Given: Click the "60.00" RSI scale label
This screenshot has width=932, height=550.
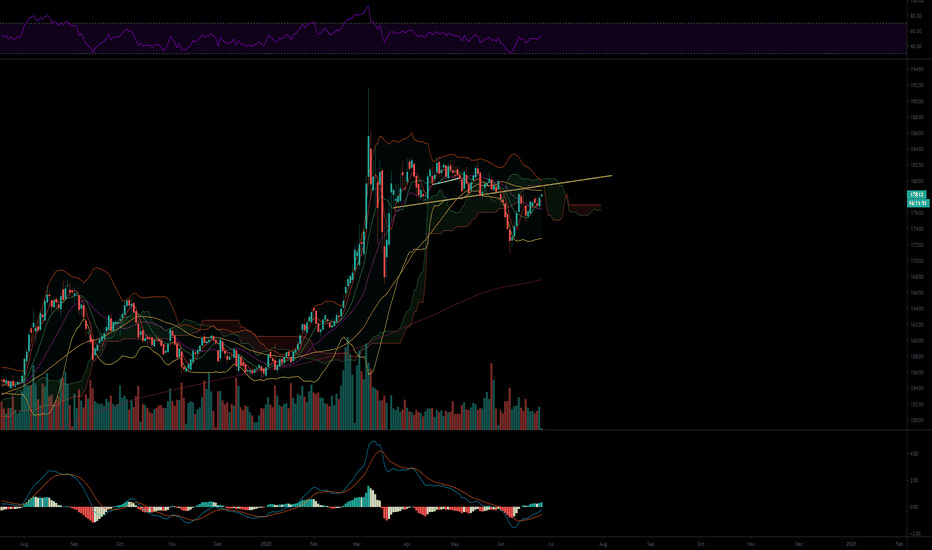Looking at the screenshot, I should (915, 31).
